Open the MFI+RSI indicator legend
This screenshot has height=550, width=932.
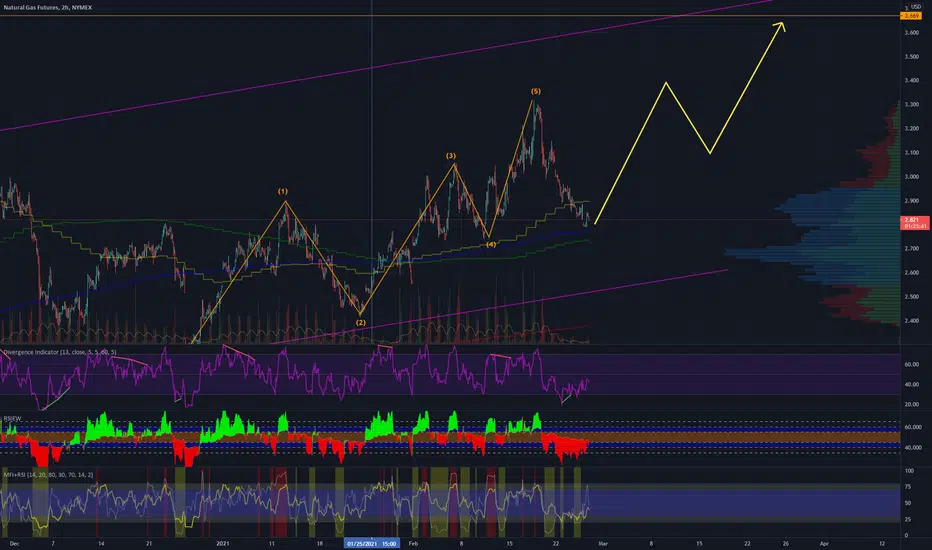click(x=48, y=474)
